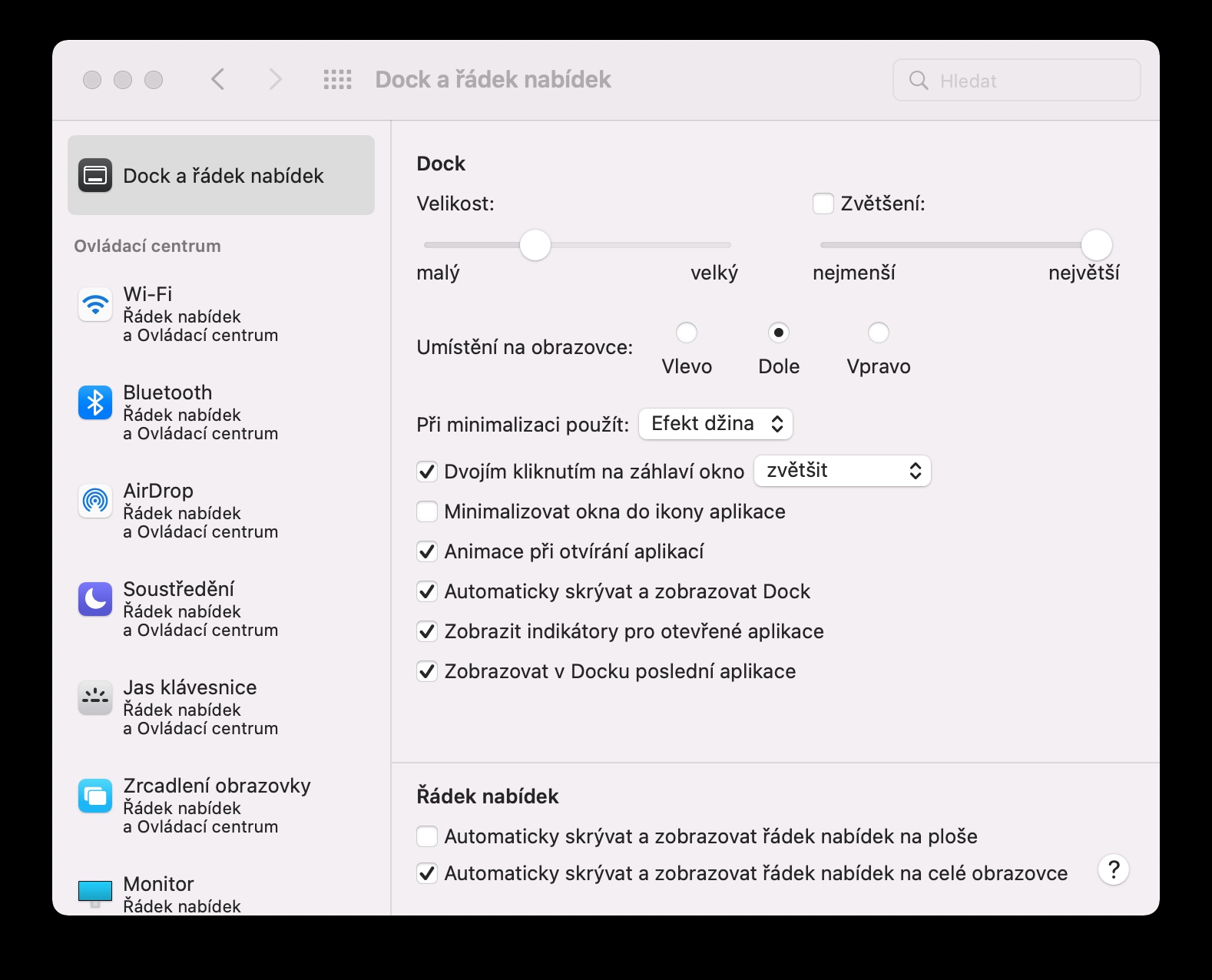Select the Monitor sidebar label
1212x980 pixels.
point(158,884)
